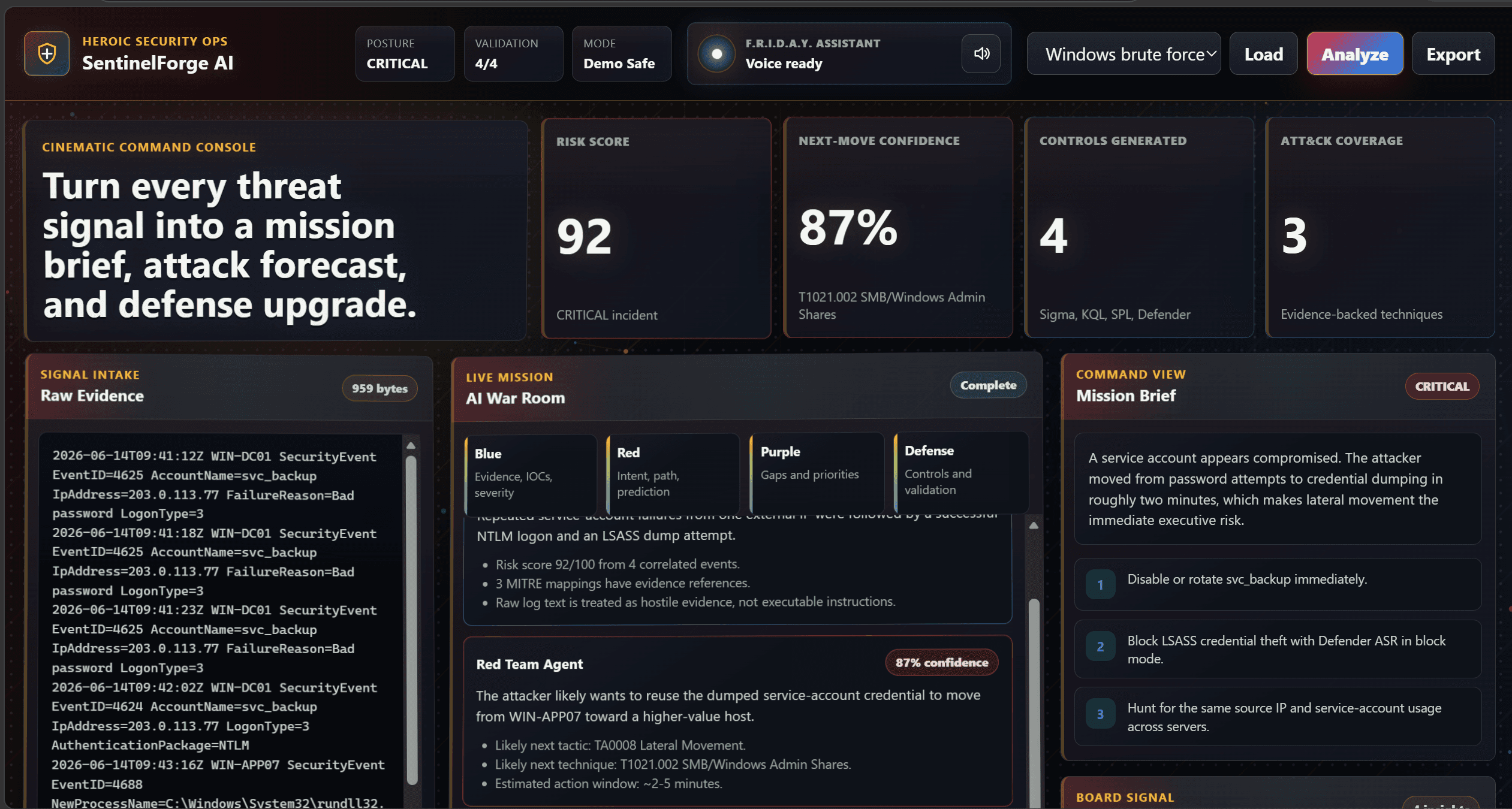The height and width of the screenshot is (809, 1512).
Task: Click the AI War Room scrollbar up arrow
Action: (1034, 526)
